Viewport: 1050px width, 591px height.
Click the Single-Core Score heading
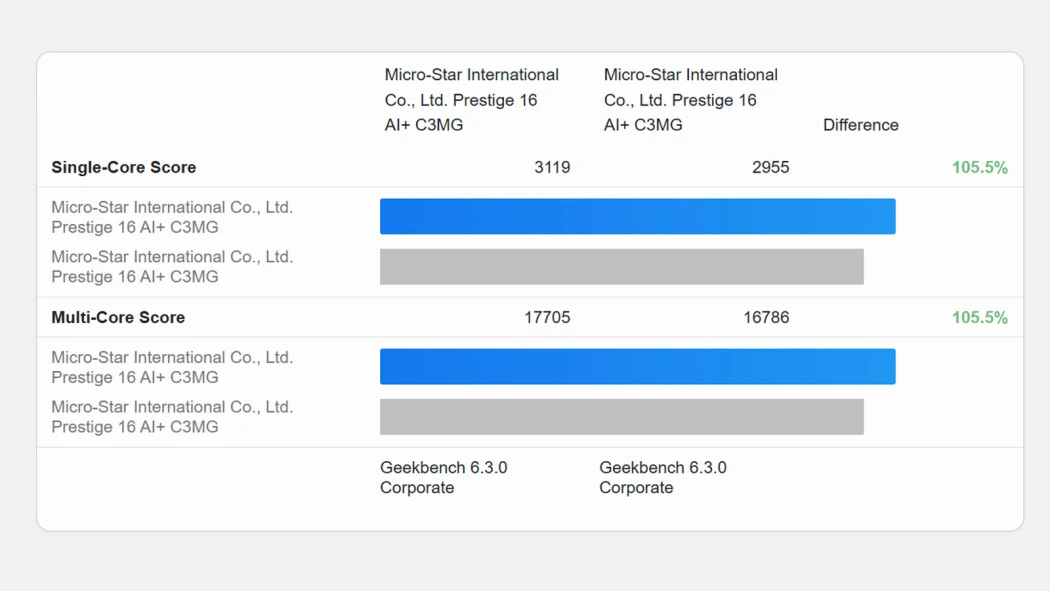[x=124, y=167]
